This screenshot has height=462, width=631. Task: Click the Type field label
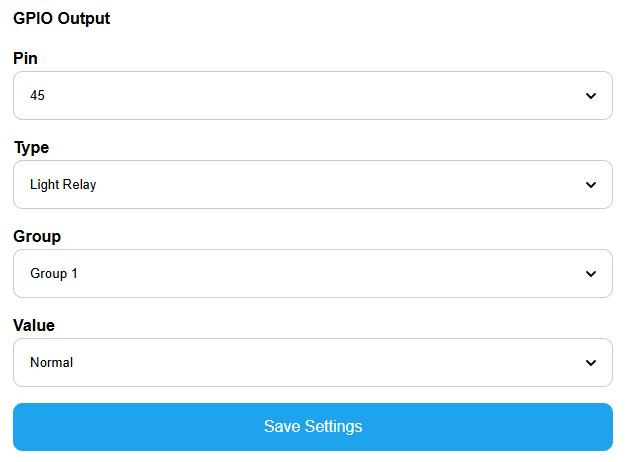point(31,147)
